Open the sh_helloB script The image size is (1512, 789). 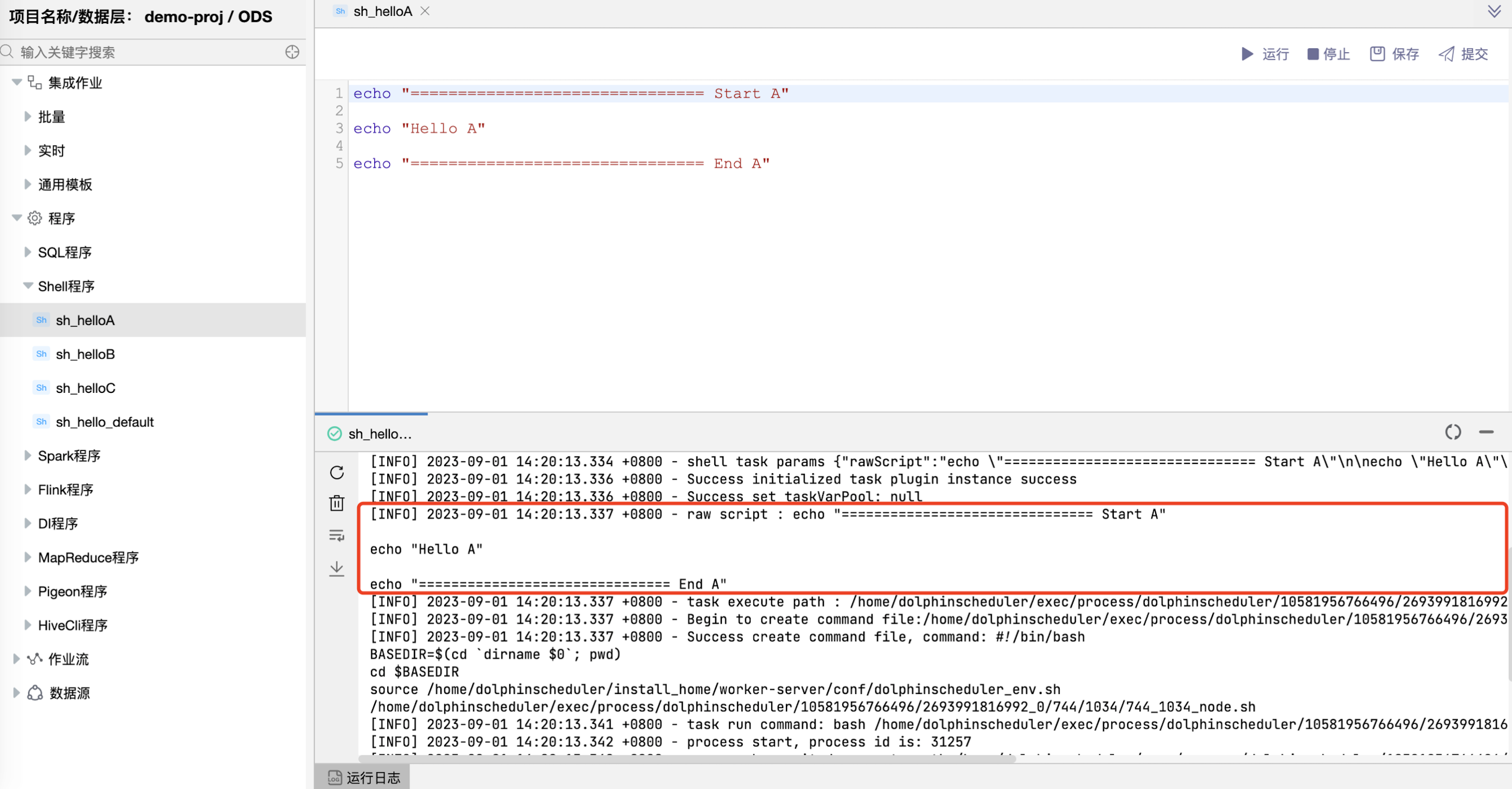(x=85, y=354)
